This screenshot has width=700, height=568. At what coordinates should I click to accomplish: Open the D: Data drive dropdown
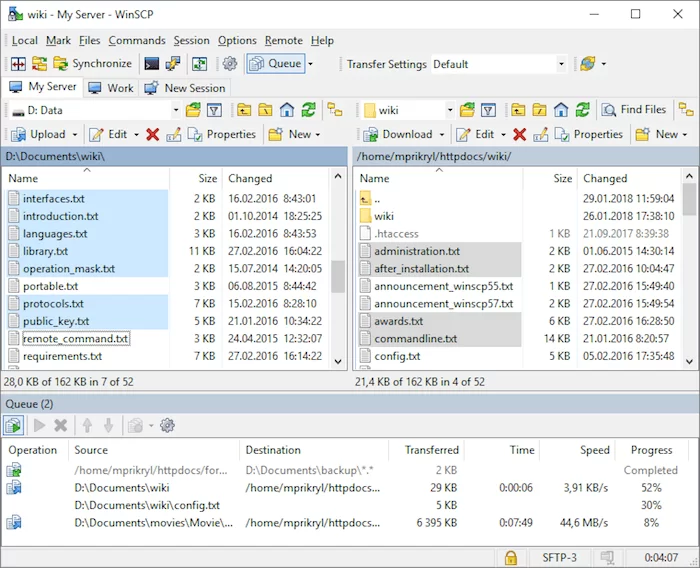coord(176,110)
